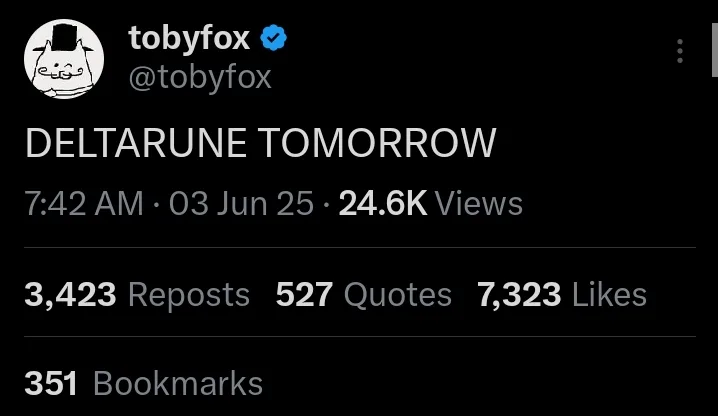Open the top-hat cat profile picture
The width and height of the screenshot is (718, 416).
[x=64, y=59]
